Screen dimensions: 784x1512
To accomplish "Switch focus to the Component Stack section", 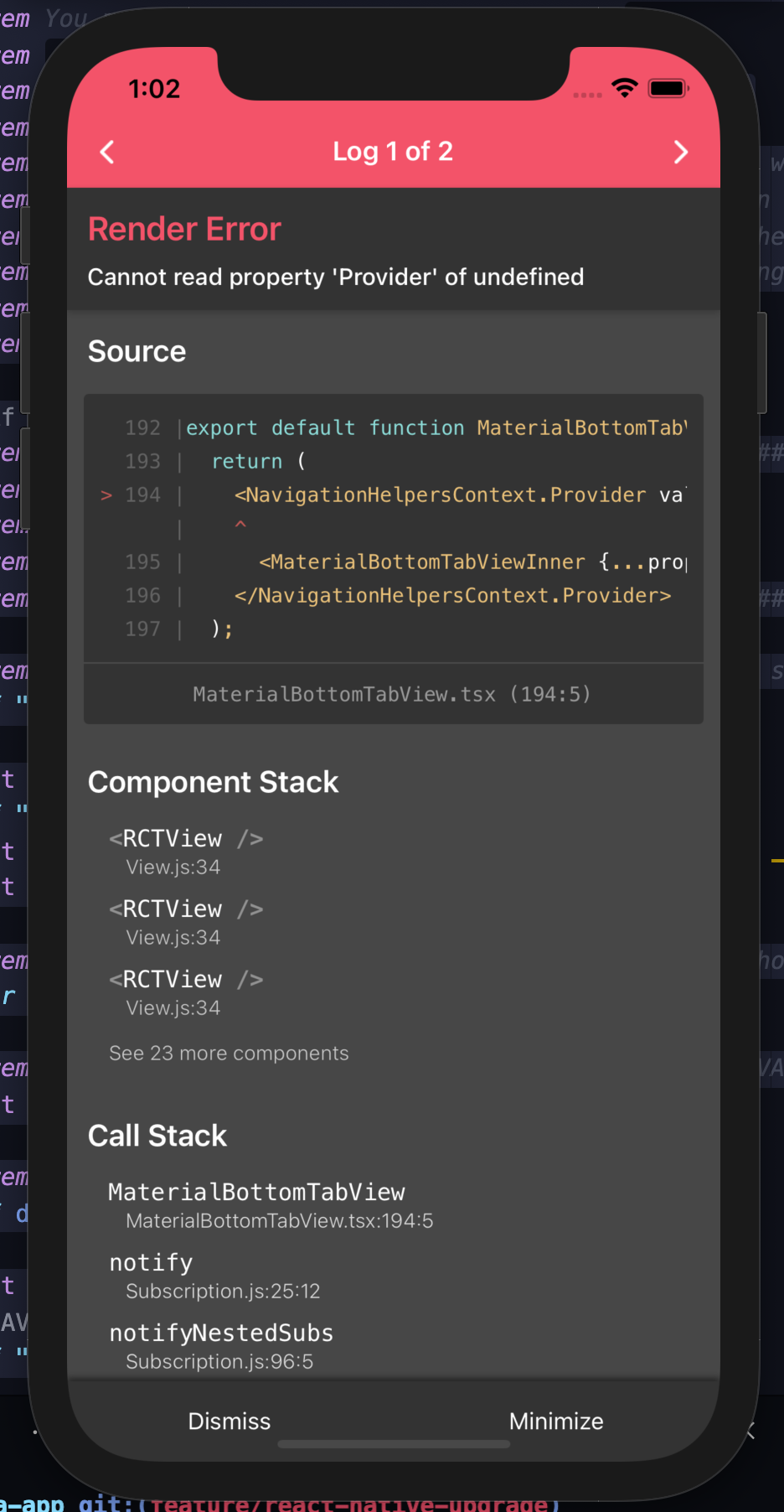I will (x=213, y=781).
